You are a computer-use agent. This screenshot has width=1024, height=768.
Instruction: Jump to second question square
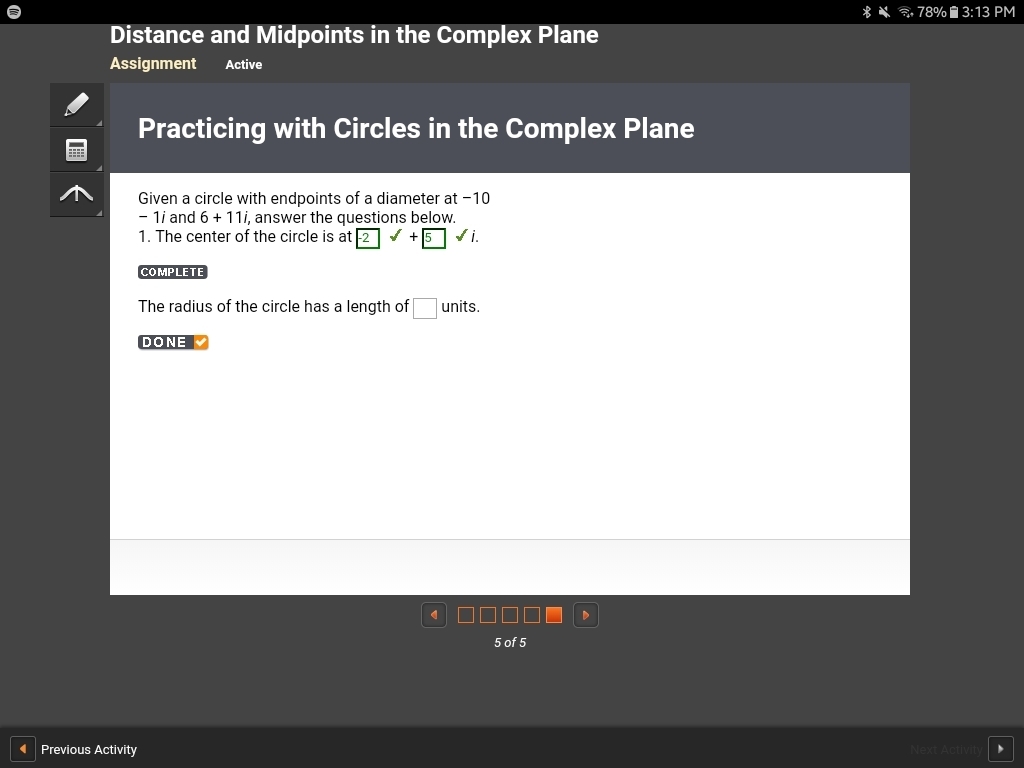[x=488, y=615]
